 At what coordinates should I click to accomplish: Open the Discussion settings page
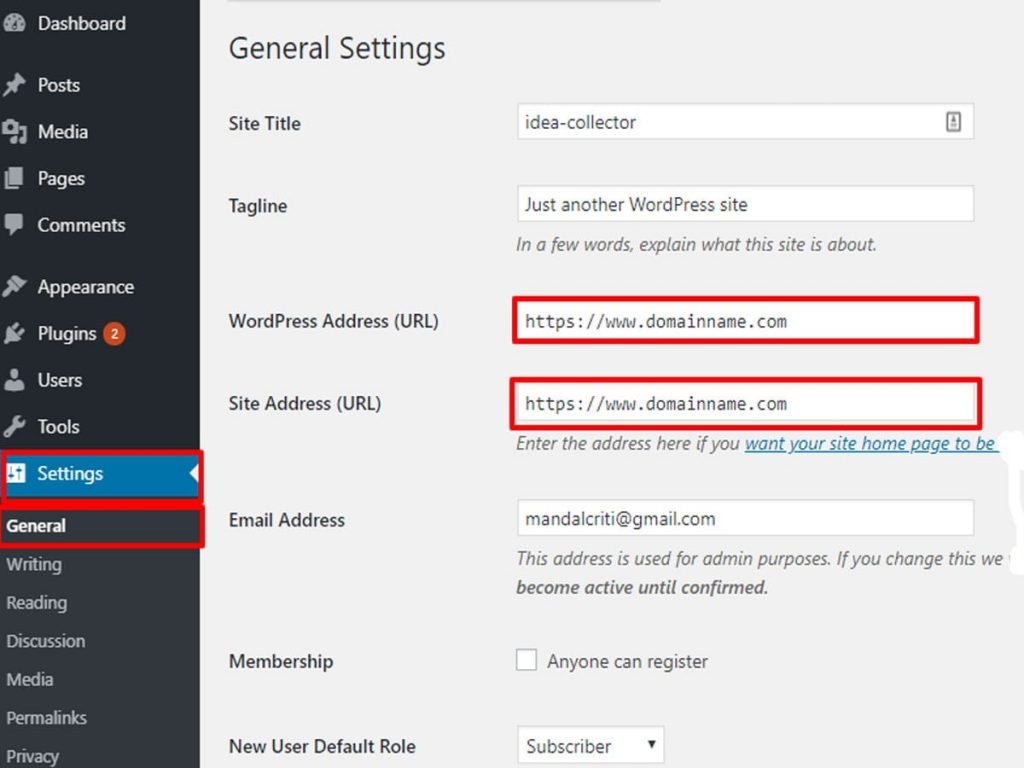point(46,641)
